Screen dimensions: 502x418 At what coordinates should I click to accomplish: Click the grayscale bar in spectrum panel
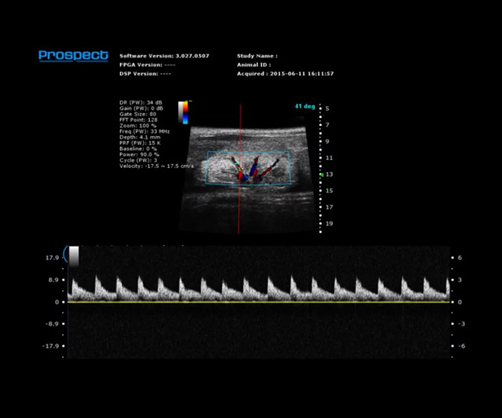pos(74,257)
